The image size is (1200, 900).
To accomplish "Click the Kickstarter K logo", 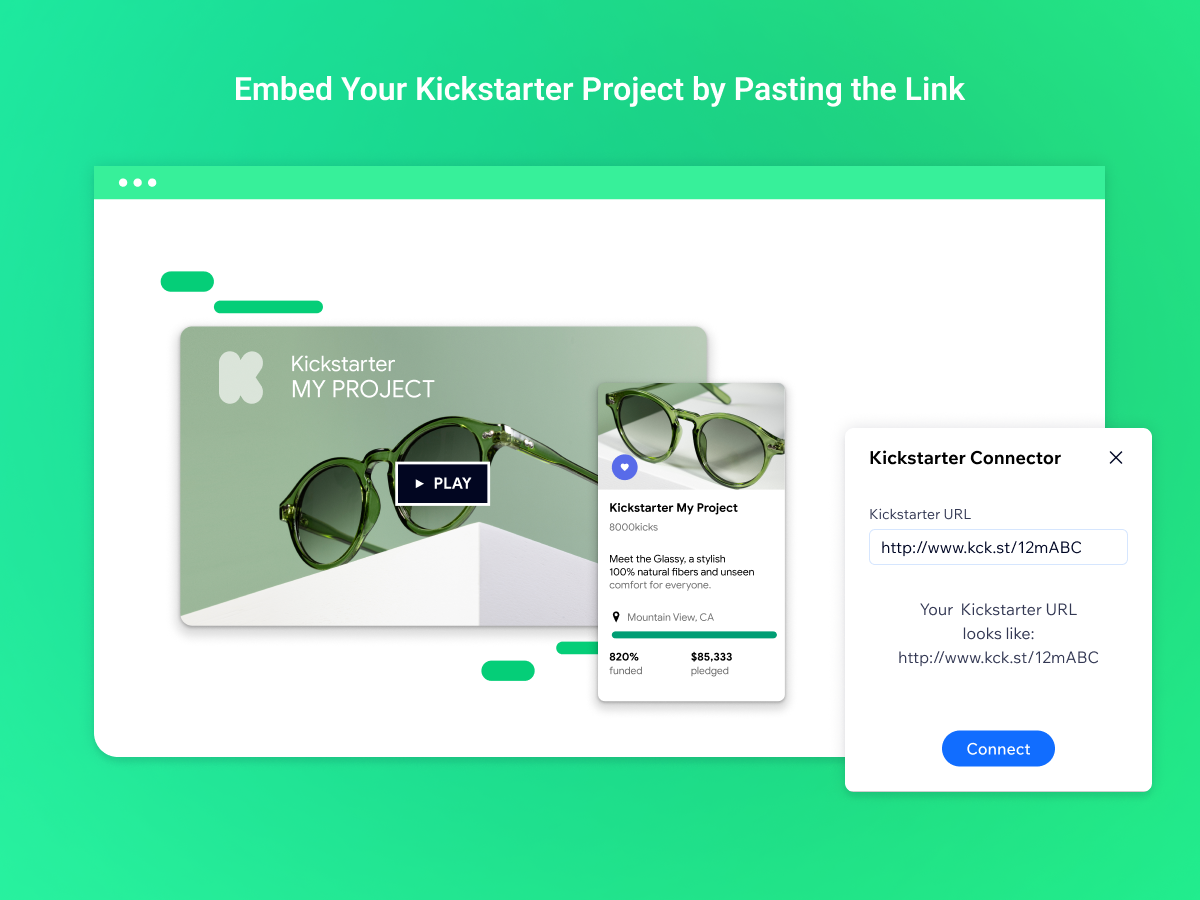I will click(x=241, y=377).
